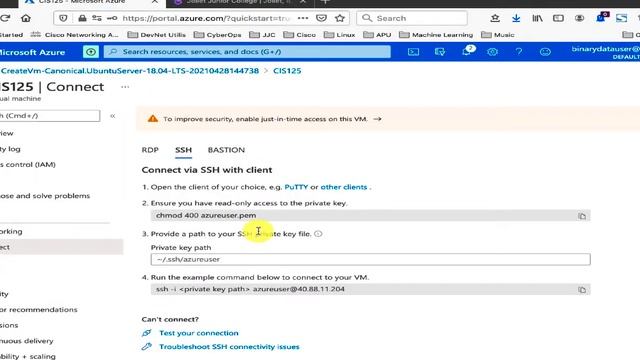Screen dimensions: 640x360
Task: Open Activity log menu item
Action: 10,149
